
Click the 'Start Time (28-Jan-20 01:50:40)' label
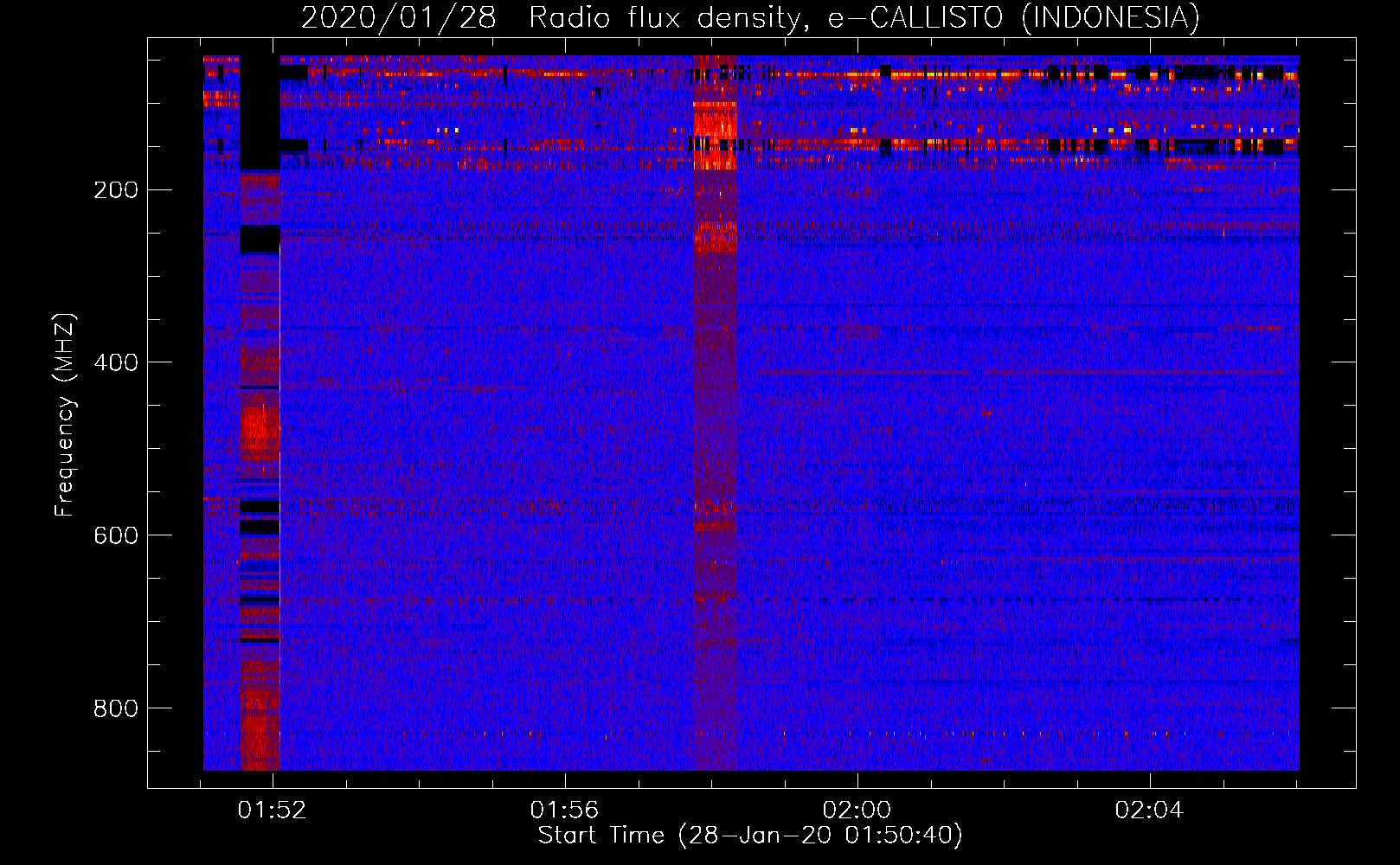[x=750, y=836]
